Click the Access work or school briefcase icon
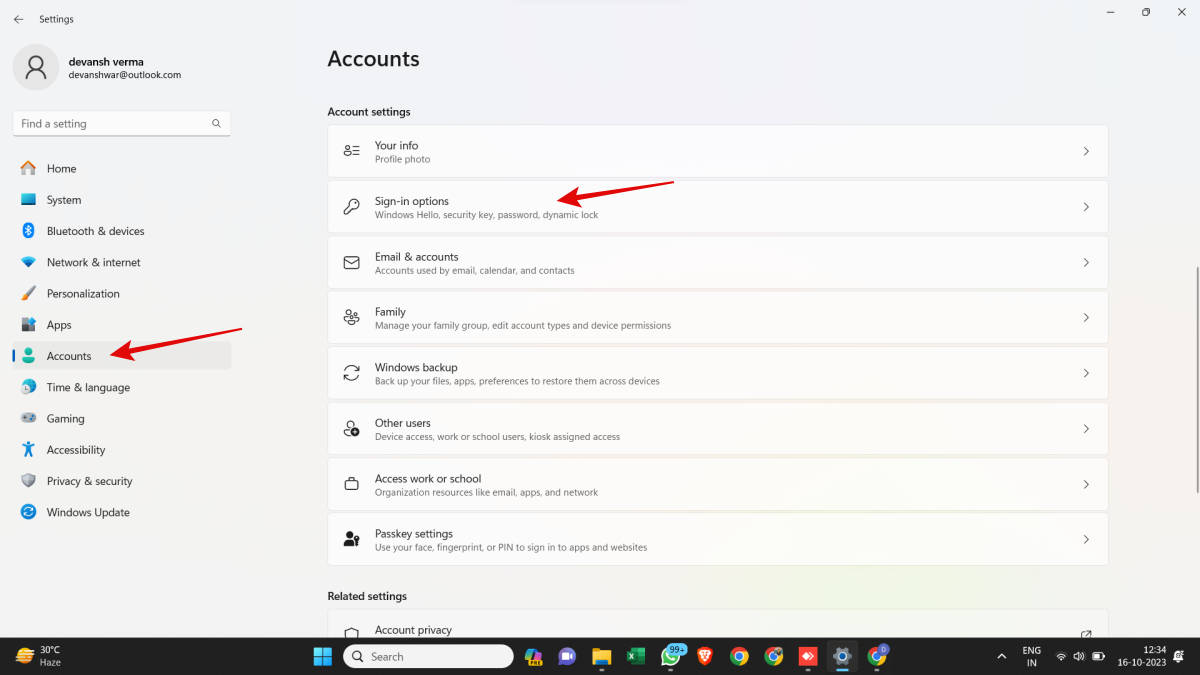 click(351, 484)
